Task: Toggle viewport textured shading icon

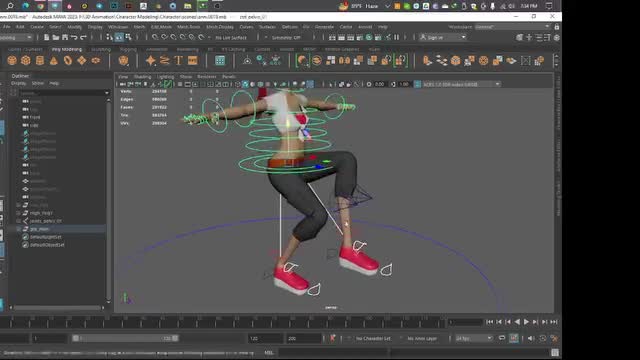Action: tap(260, 84)
